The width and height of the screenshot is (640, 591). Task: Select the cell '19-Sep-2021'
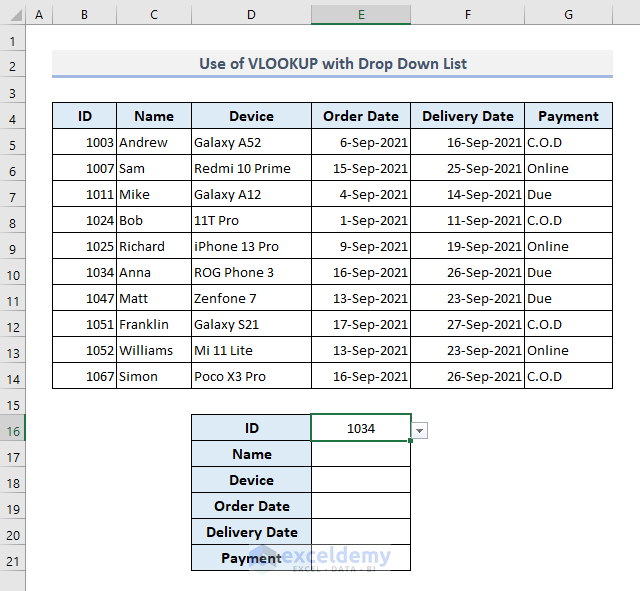(468, 246)
